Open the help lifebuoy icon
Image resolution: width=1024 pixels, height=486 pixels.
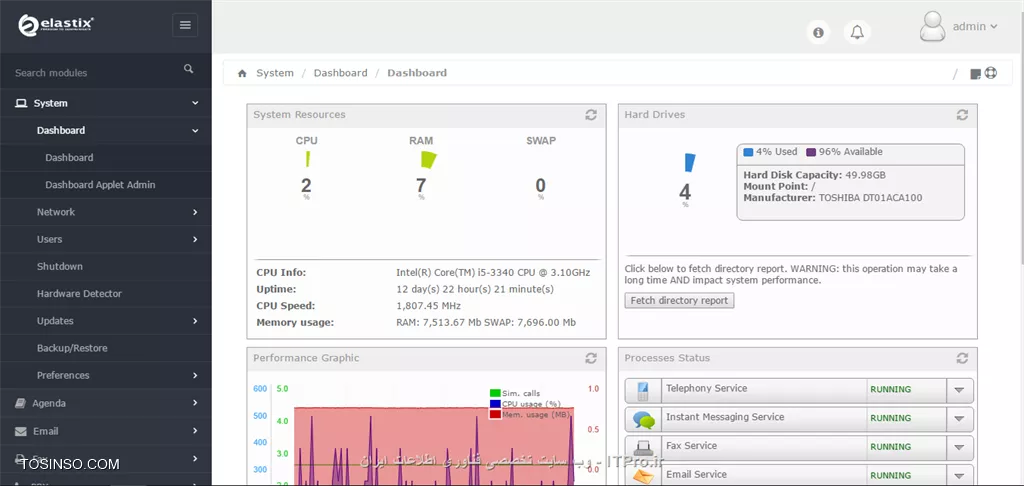click(x=991, y=73)
